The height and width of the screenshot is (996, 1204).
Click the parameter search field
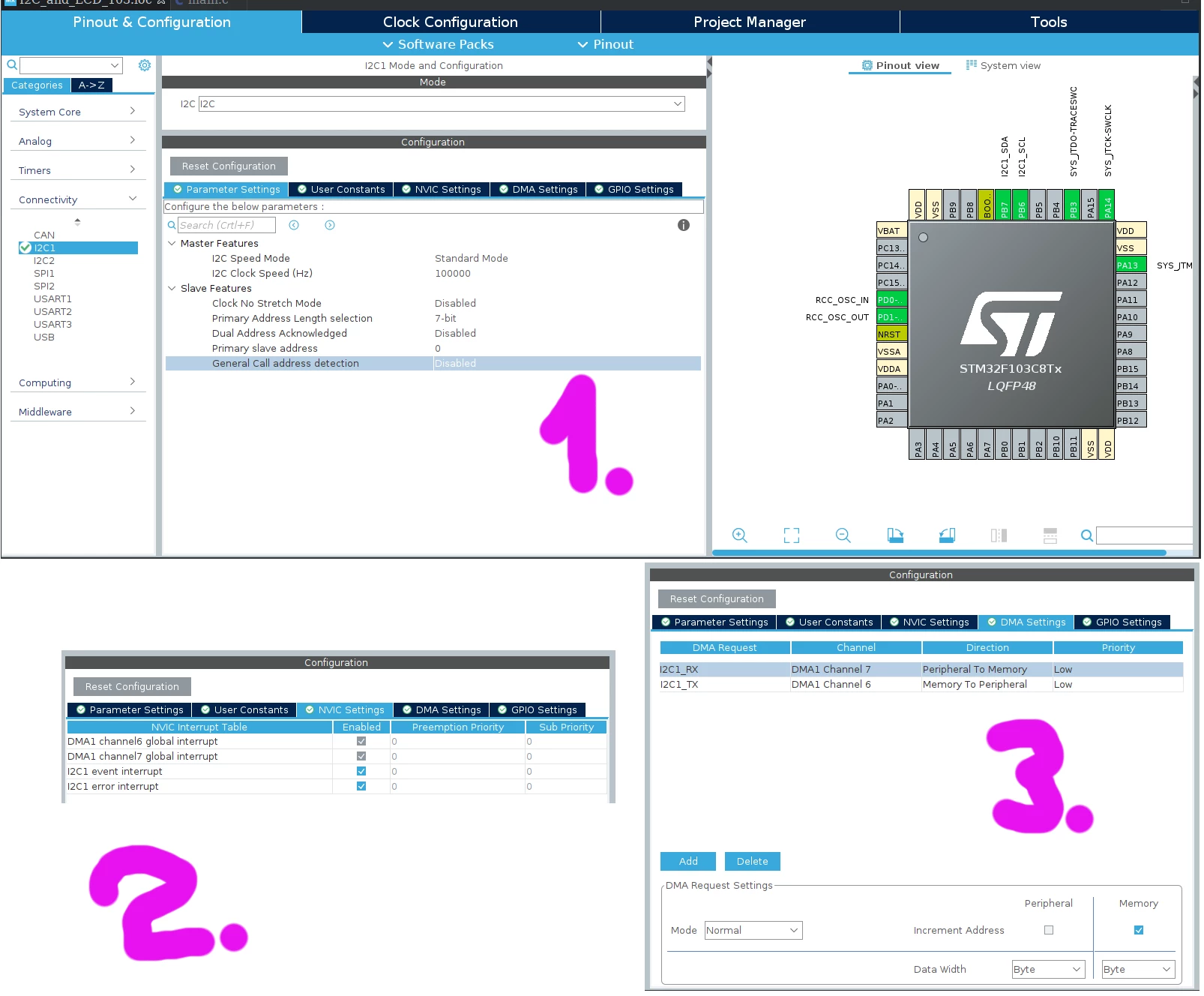226,225
